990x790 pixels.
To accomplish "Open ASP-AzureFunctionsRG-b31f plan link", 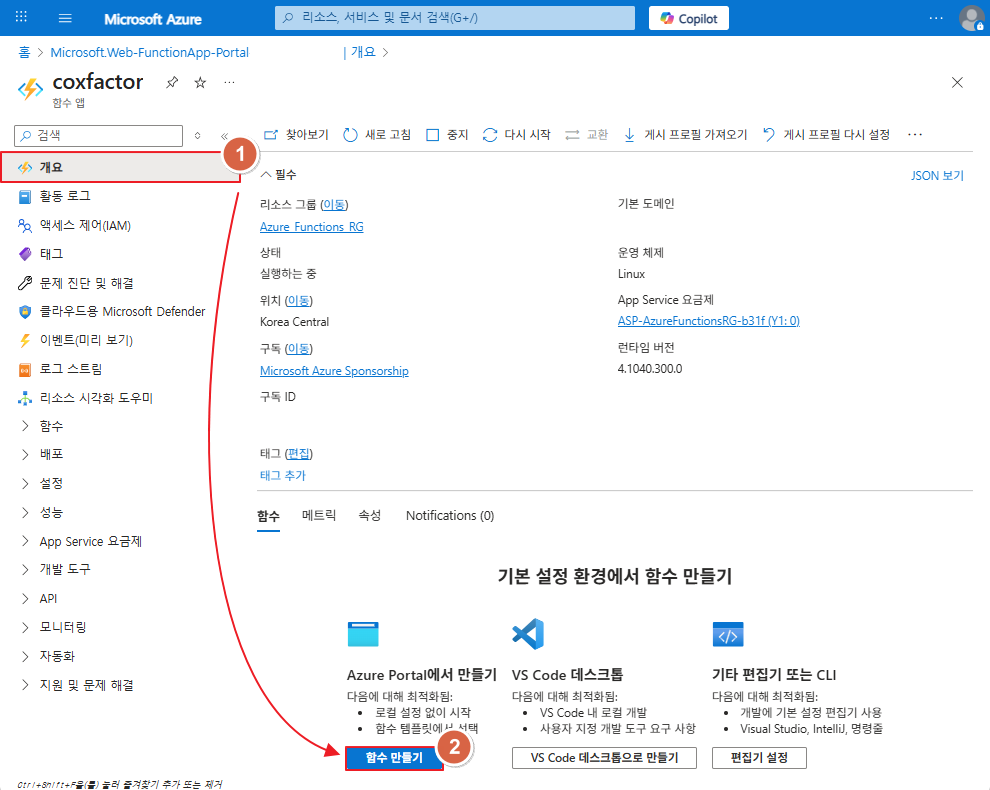I will point(708,321).
